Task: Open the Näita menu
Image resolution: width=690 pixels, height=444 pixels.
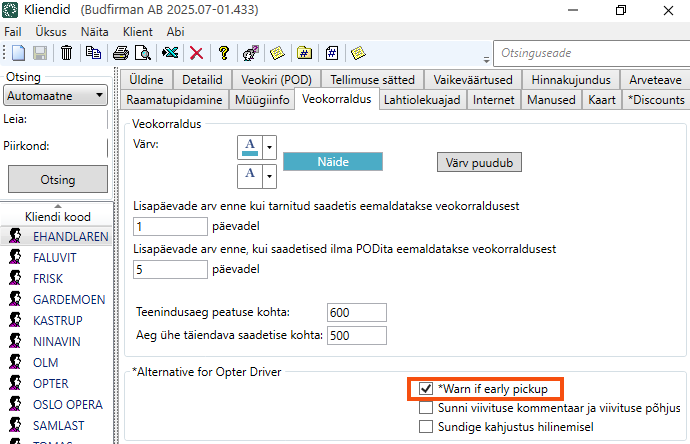Action: (x=93, y=31)
